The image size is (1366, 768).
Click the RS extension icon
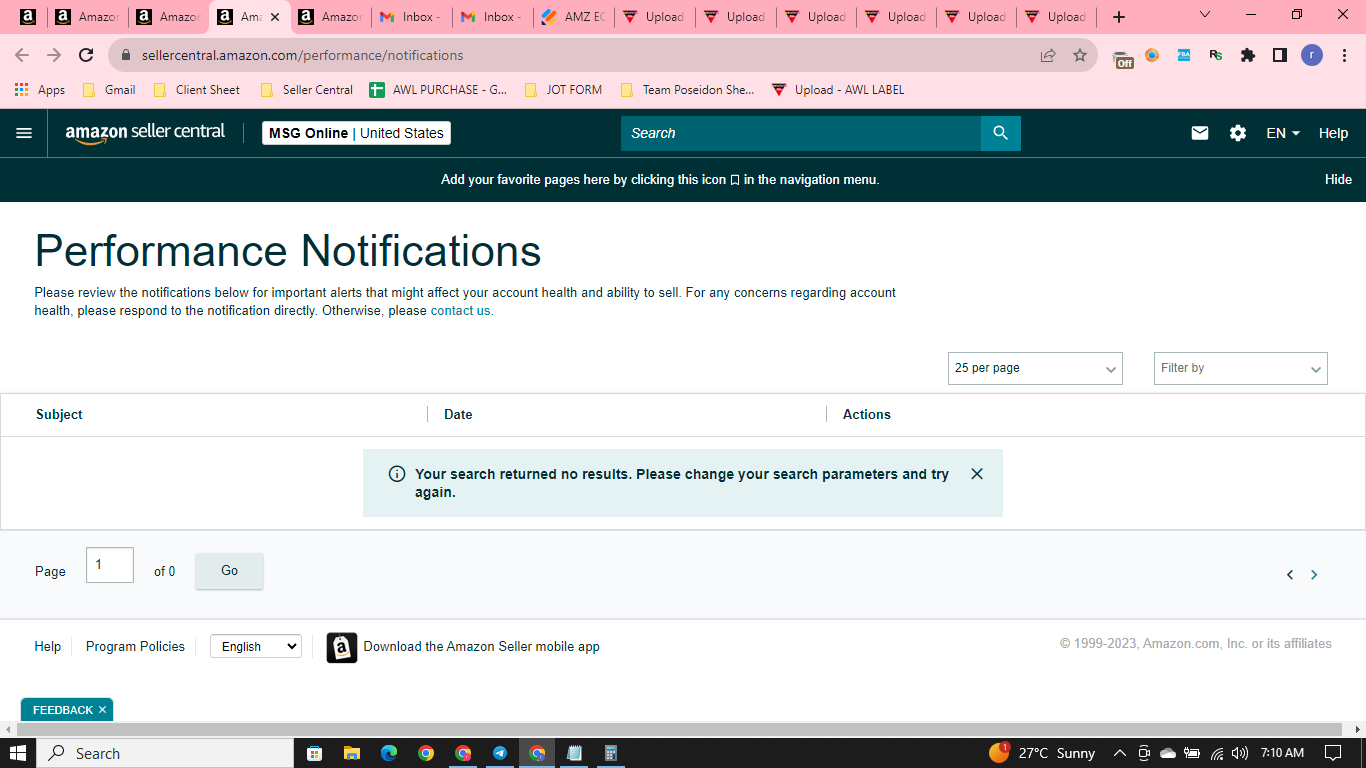[x=1216, y=55]
